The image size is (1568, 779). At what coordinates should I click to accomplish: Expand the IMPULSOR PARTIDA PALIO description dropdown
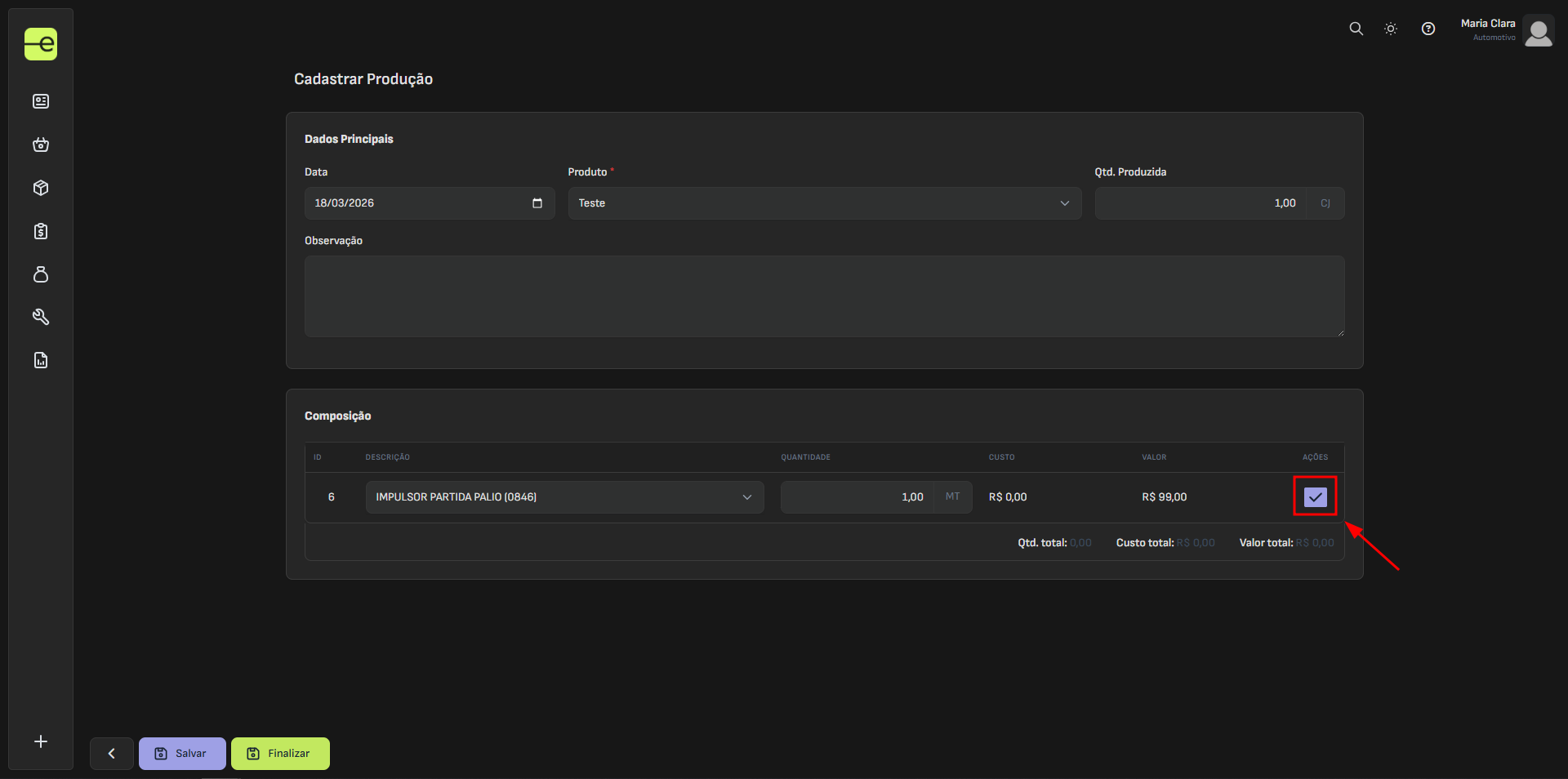point(564,497)
